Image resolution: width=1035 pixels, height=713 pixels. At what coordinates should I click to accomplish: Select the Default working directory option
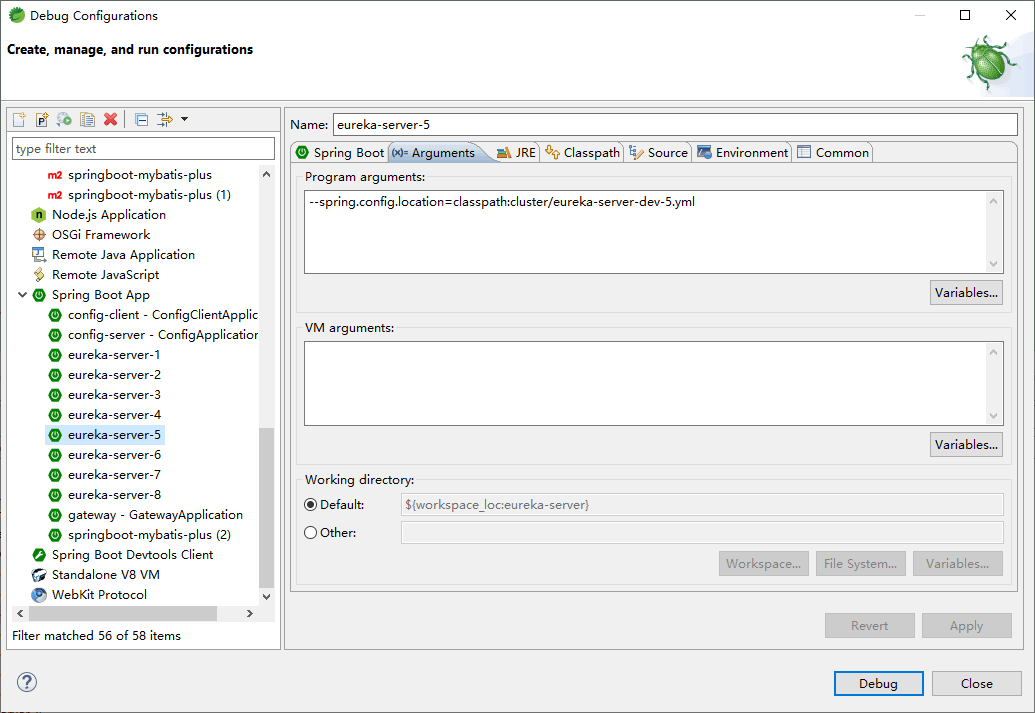point(334,505)
